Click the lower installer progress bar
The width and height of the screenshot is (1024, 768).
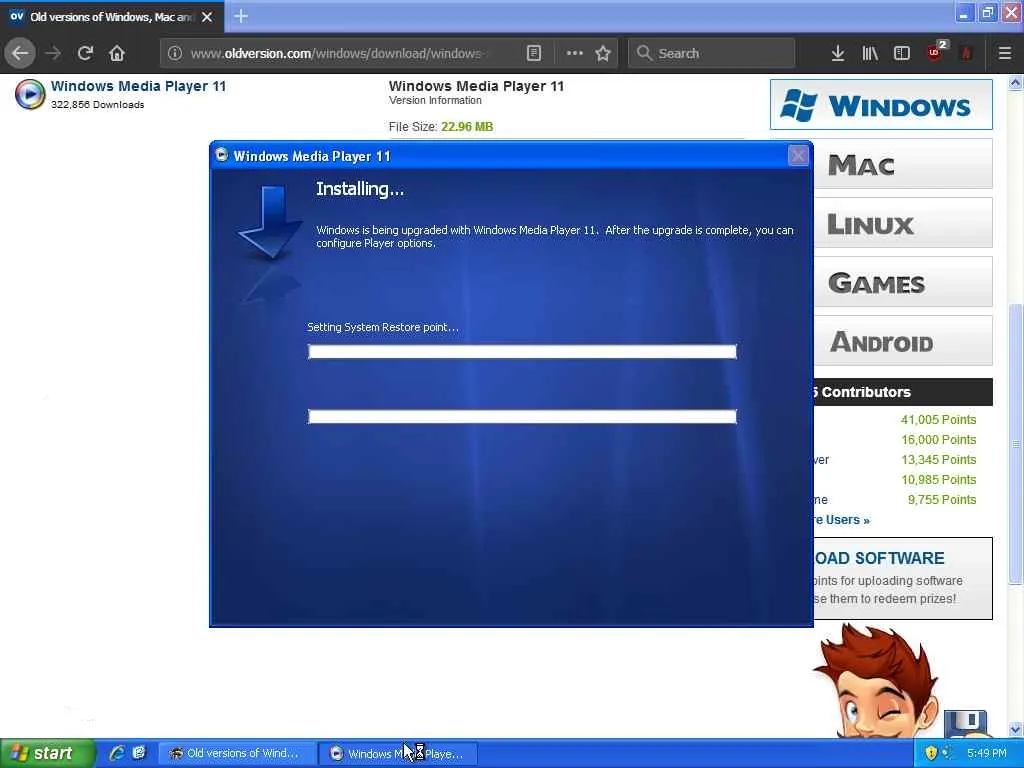[x=522, y=417]
